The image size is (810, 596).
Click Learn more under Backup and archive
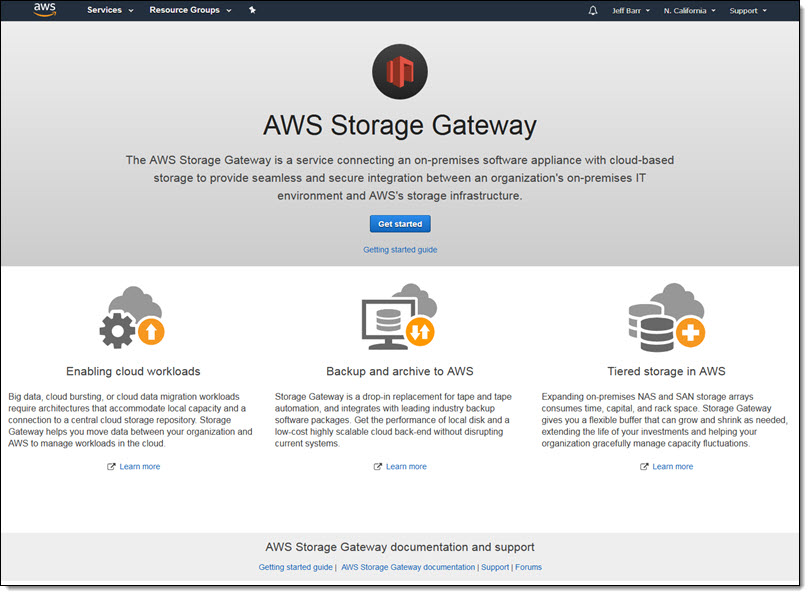[406, 466]
